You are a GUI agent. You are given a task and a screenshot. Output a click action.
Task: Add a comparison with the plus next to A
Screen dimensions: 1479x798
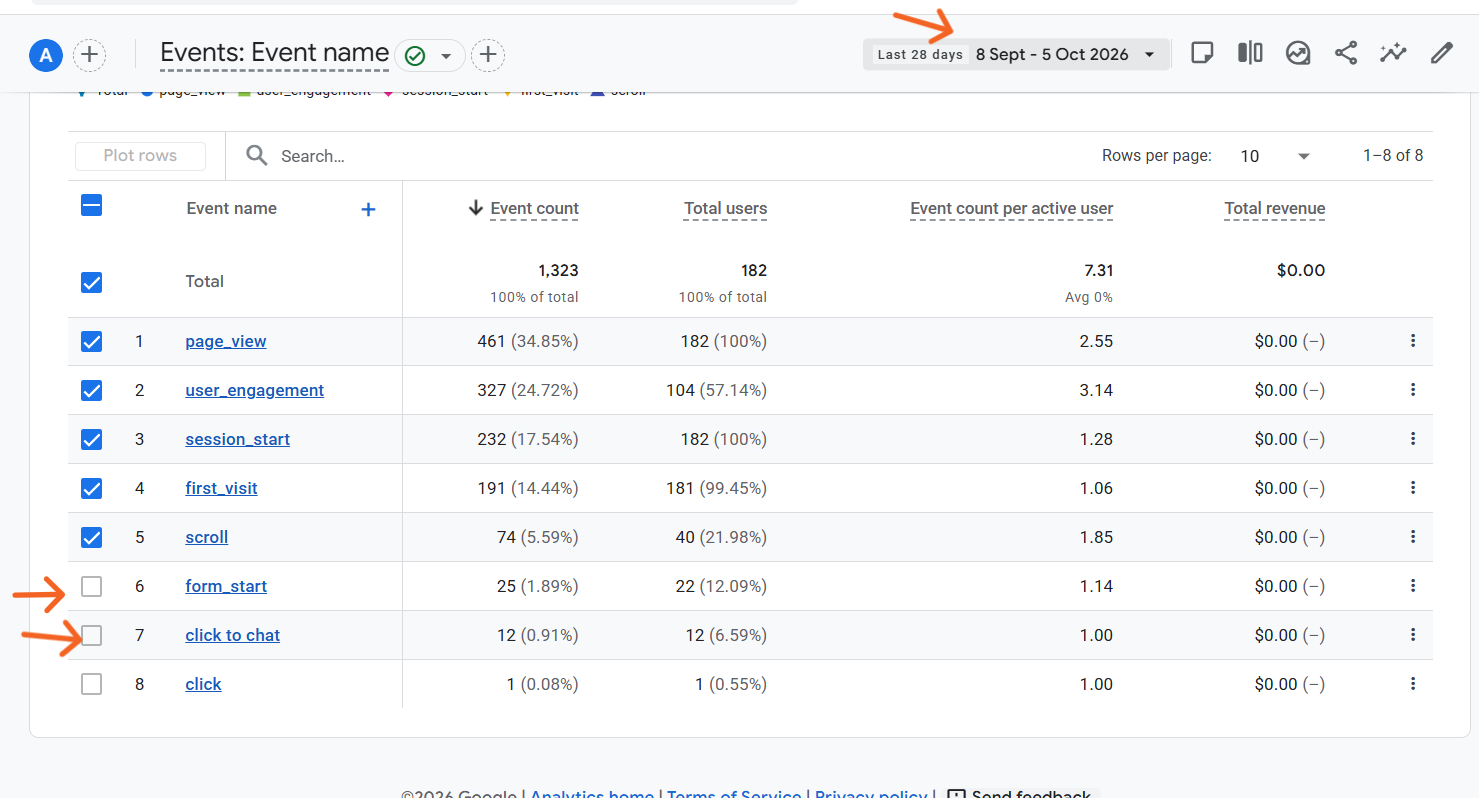pos(90,55)
